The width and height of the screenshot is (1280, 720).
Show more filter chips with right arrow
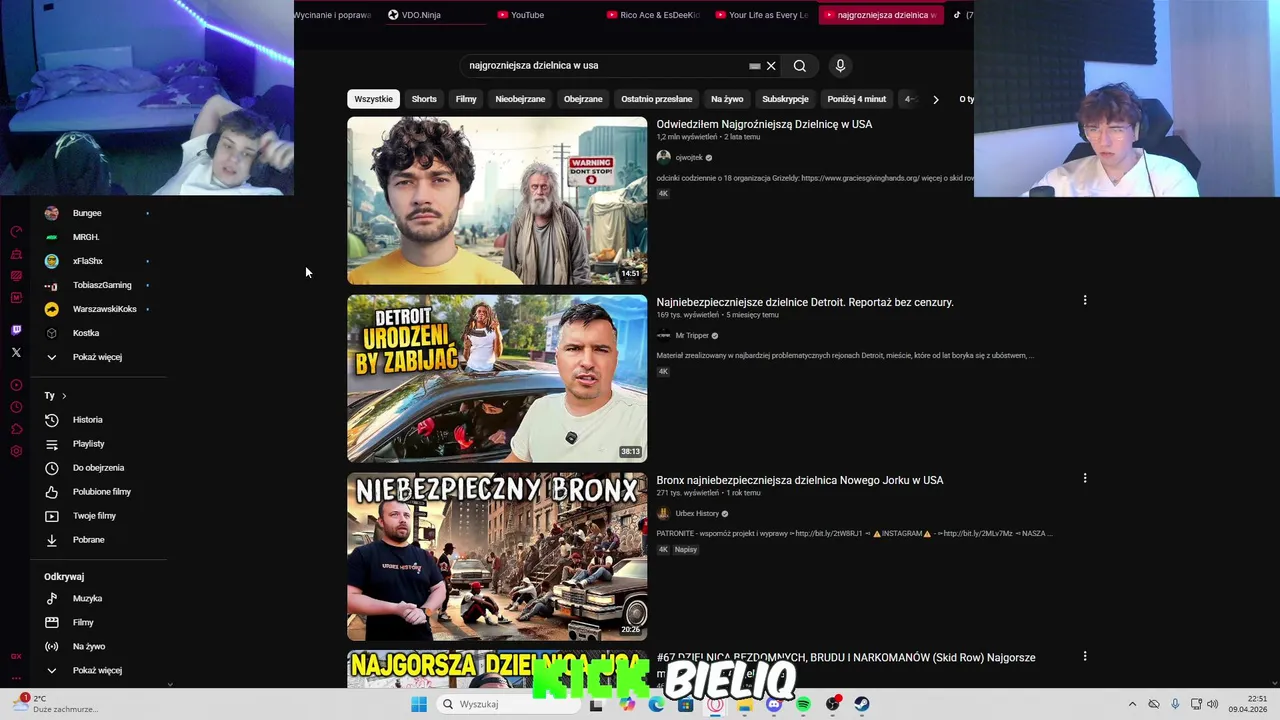pos(935,99)
